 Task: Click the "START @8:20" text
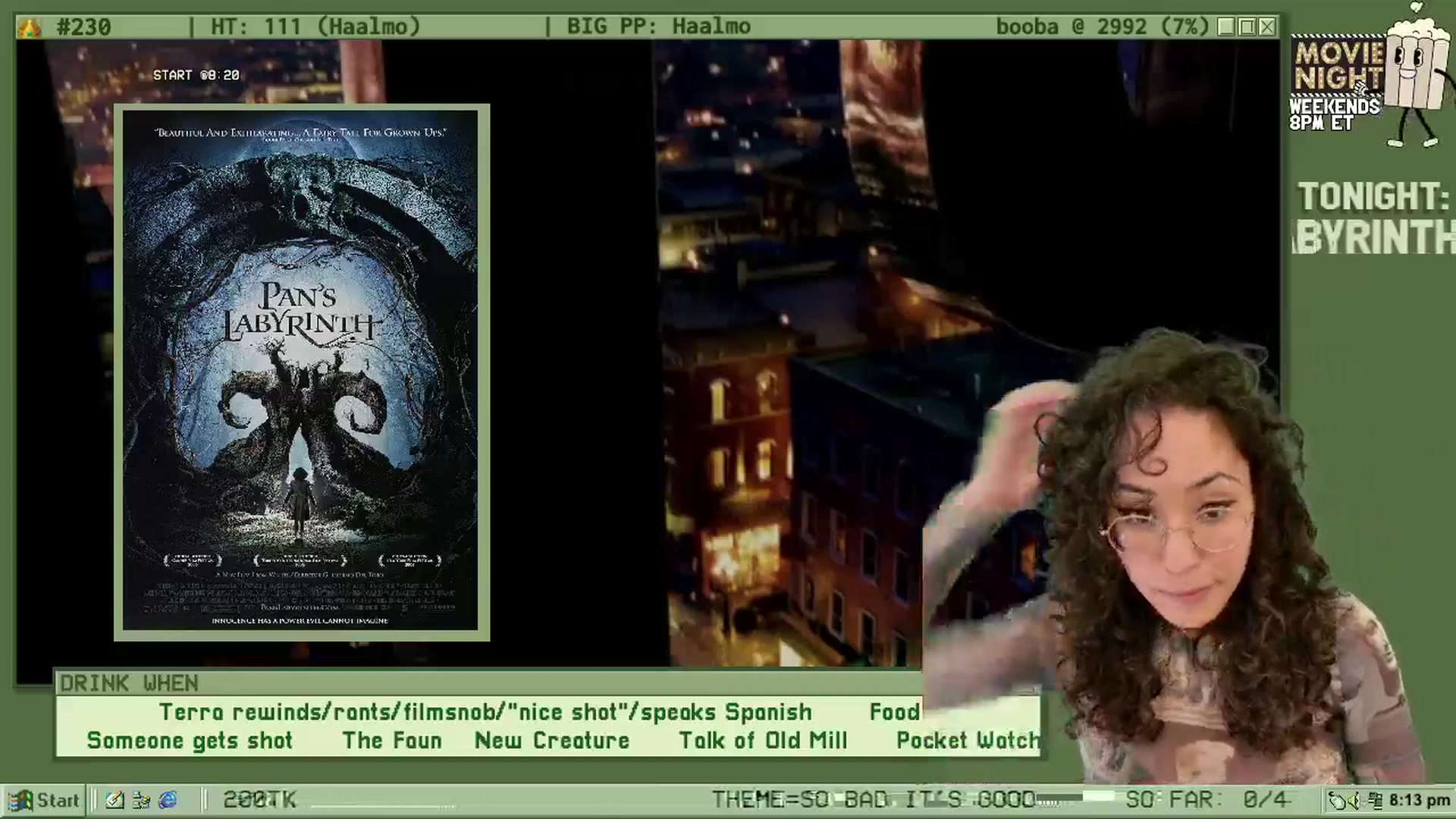click(196, 75)
